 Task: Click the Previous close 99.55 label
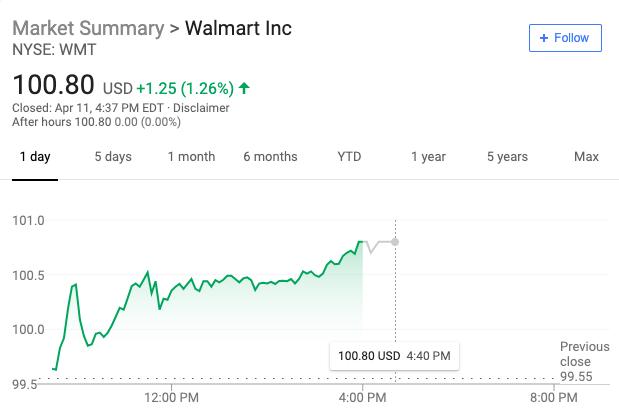pos(584,361)
